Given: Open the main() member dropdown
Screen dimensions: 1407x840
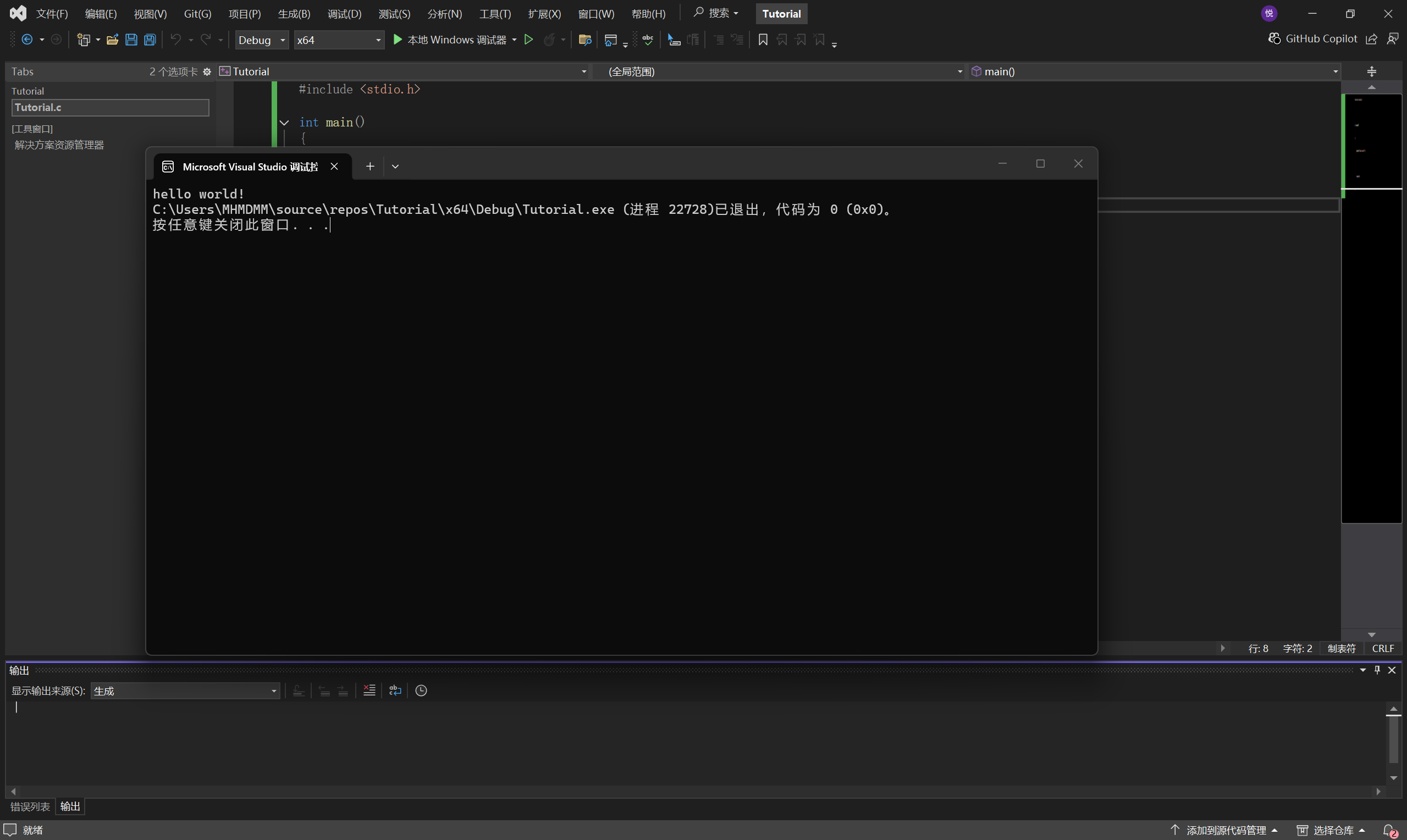Looking at the screenshot, I should pyautogui.click(x=1155, y=71).
